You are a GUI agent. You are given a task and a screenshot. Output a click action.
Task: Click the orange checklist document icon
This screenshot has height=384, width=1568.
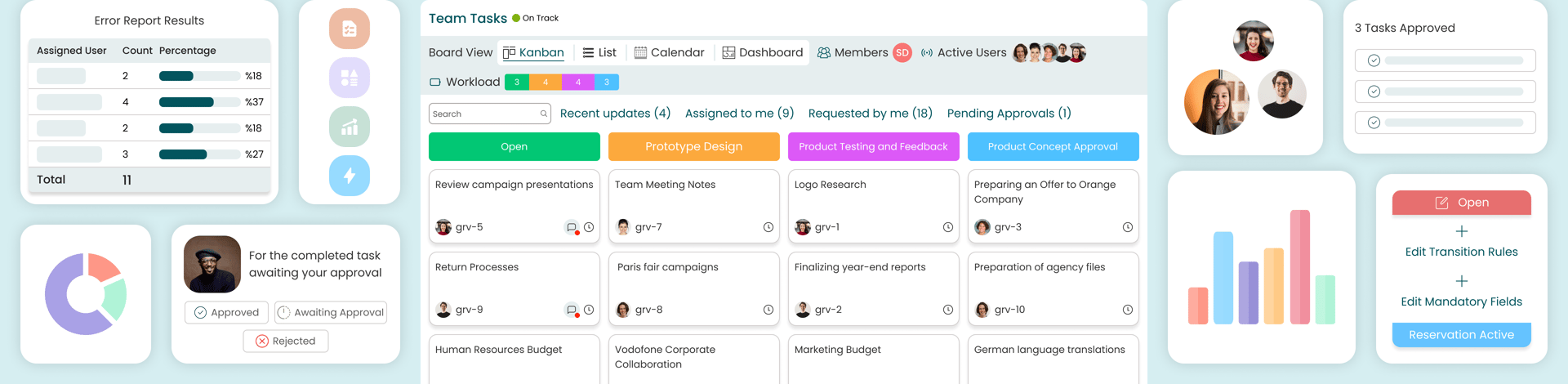(350, 29)
